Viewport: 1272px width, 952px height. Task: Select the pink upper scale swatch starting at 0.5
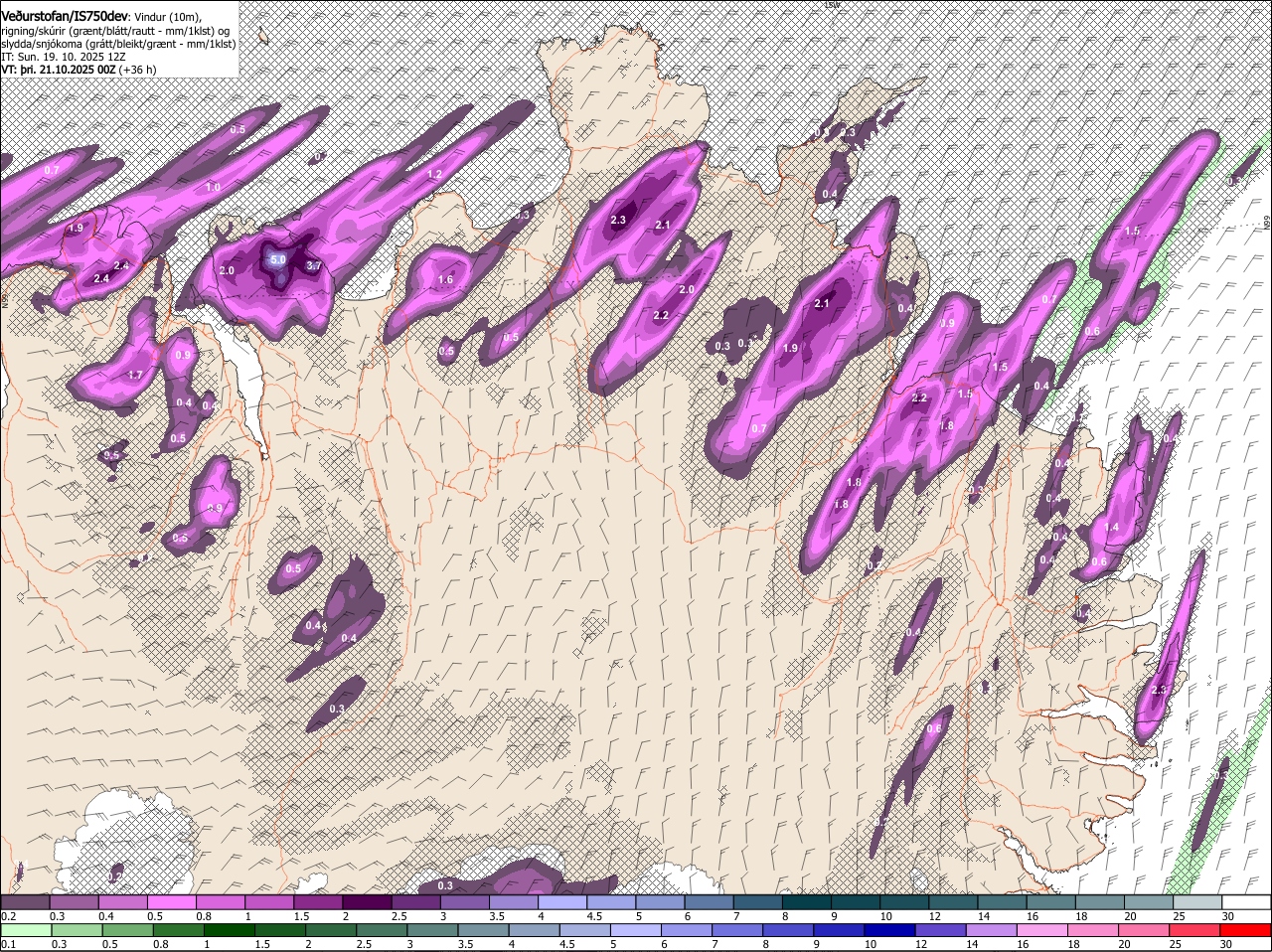(171, 901)
